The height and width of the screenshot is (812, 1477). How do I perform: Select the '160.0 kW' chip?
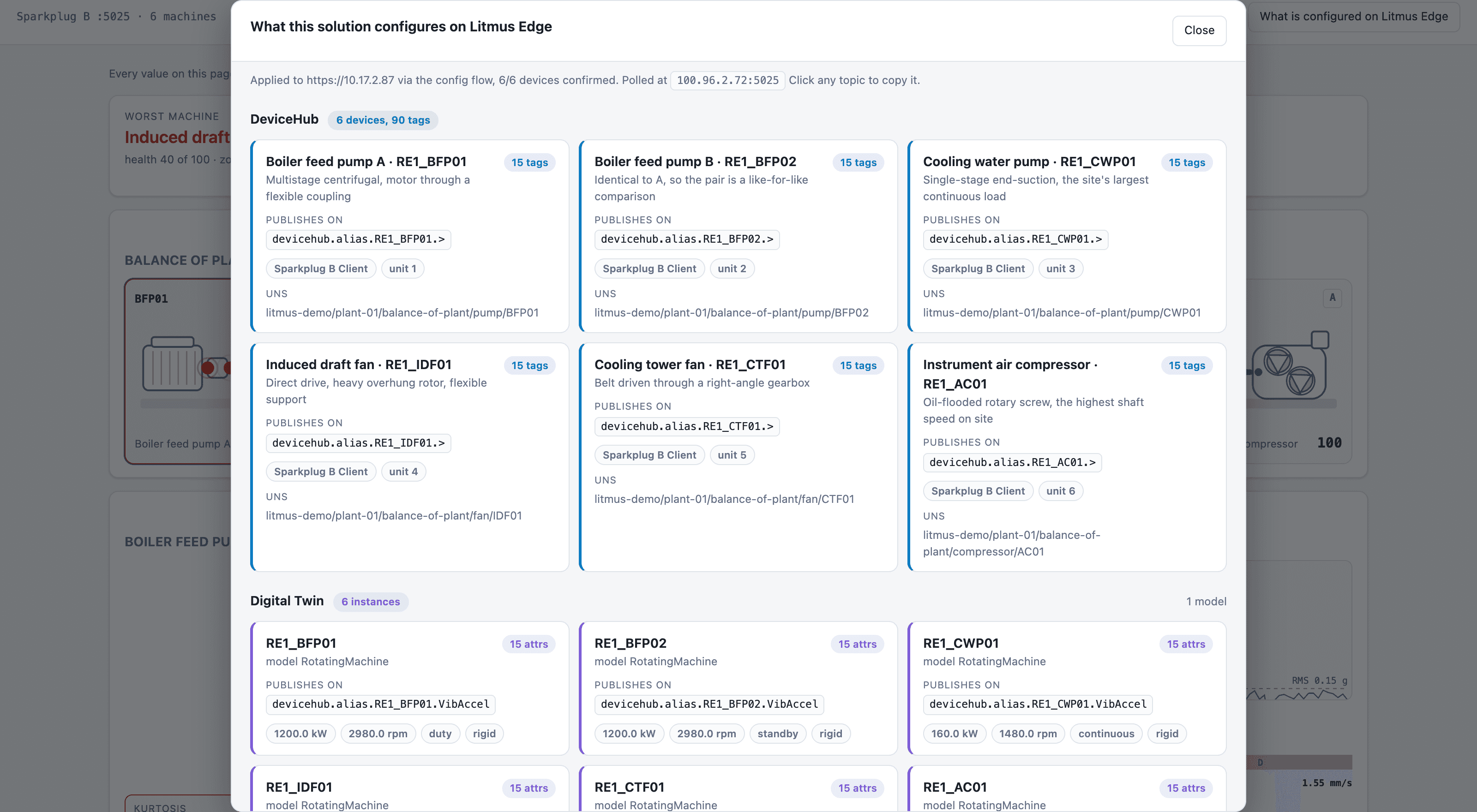point(954,734)
